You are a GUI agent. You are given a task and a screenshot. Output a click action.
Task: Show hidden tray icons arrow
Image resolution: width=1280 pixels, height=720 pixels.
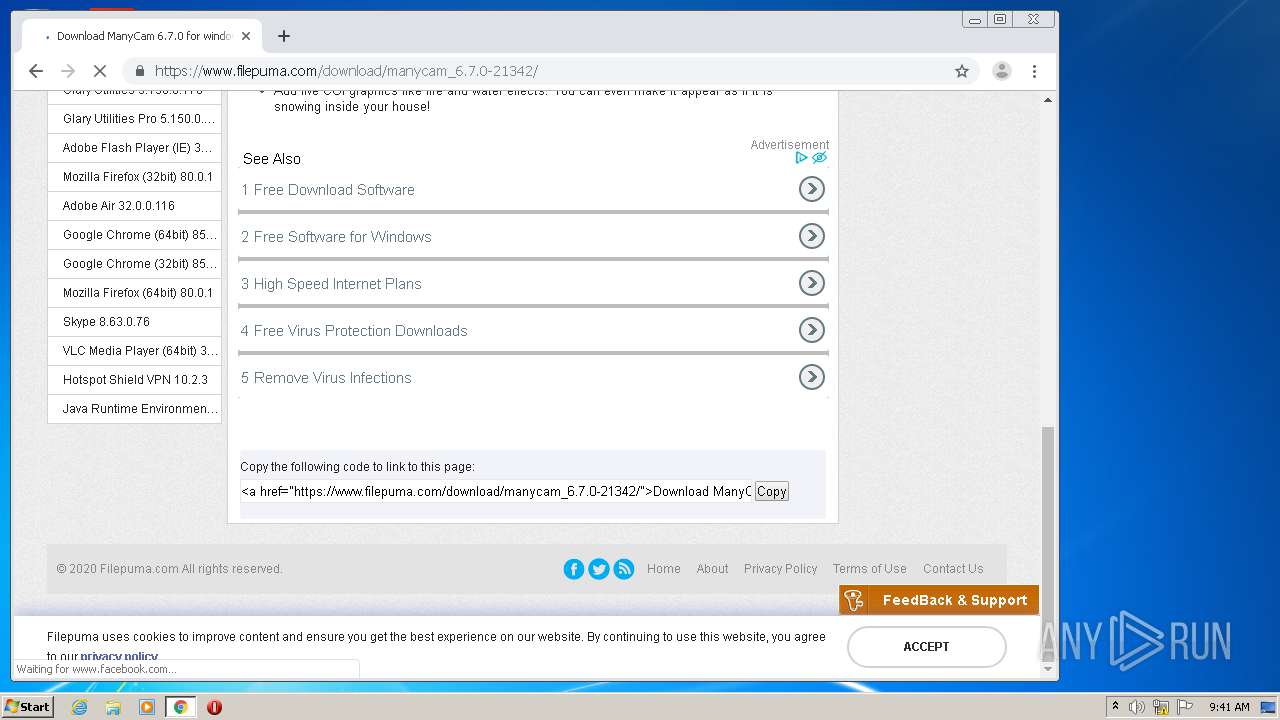[x=1115, y=707]
